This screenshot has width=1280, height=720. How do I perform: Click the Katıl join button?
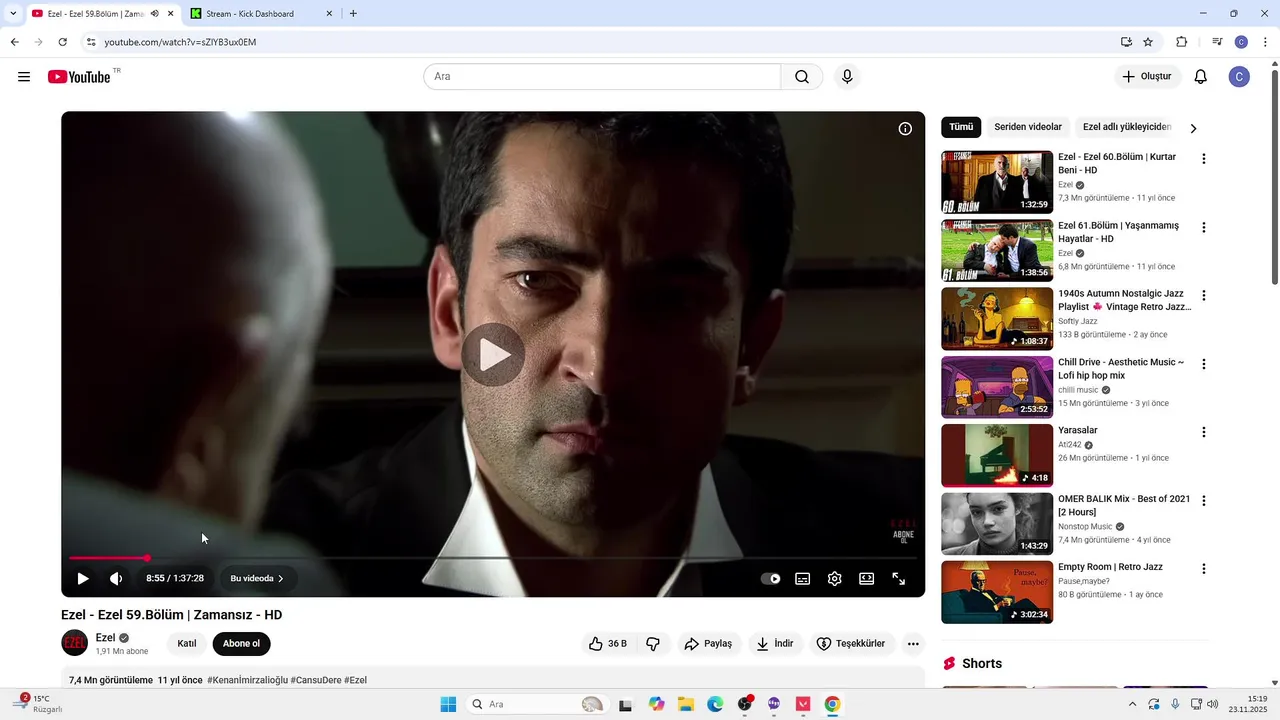click(187, 644)
